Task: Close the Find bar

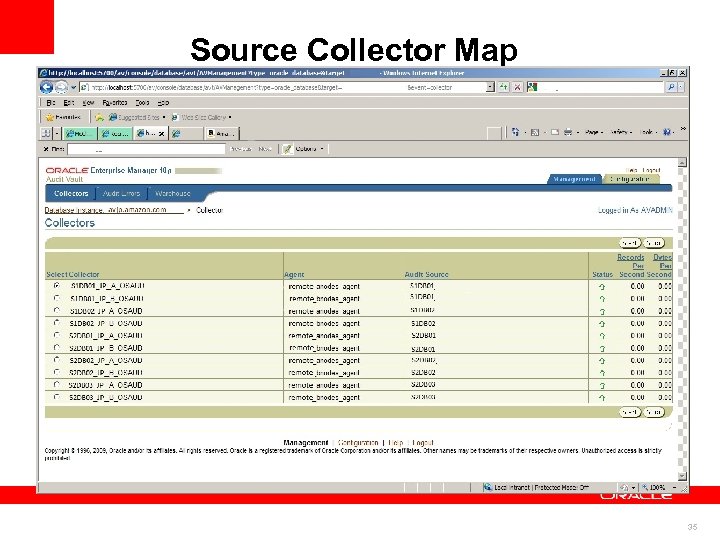Action: [x=46, y=149]
